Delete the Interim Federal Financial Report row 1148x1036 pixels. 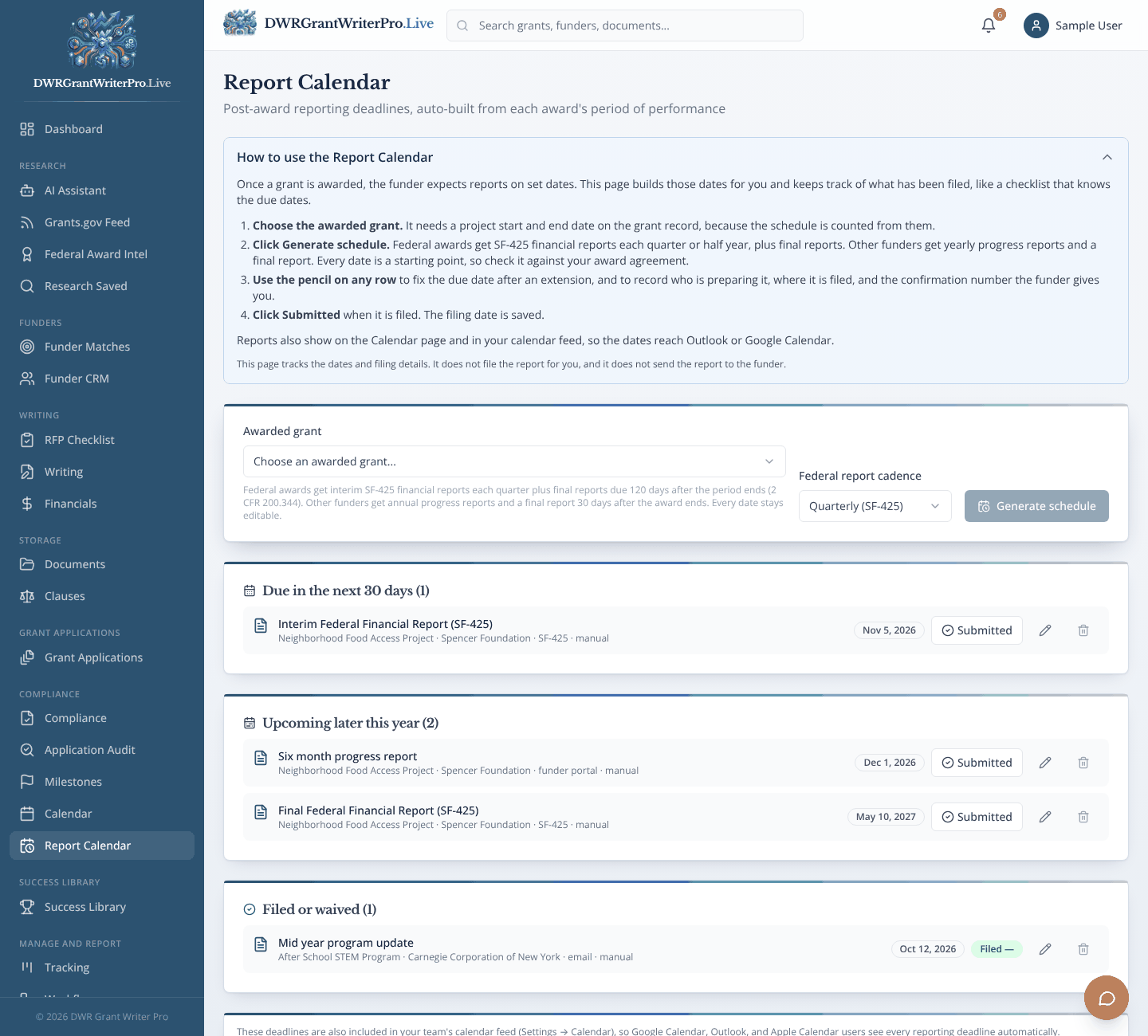(x=1083, y=630)
